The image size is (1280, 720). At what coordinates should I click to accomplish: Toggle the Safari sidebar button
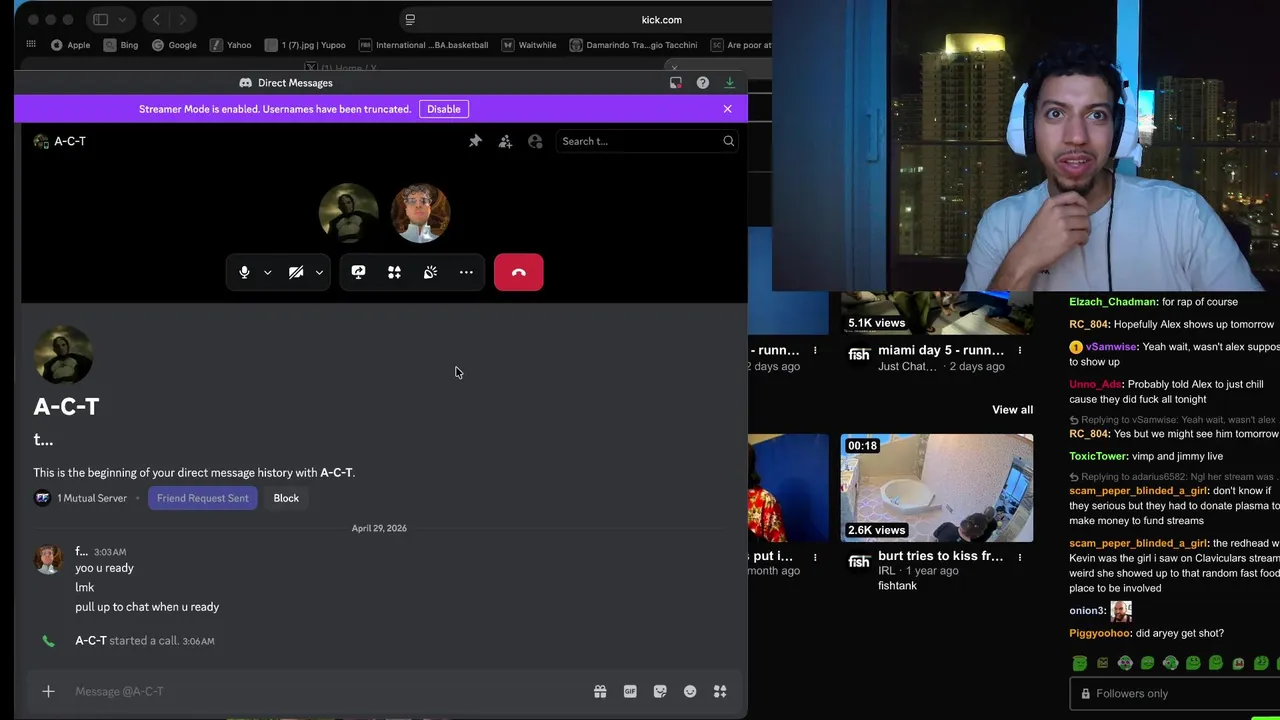[x=101, y=19]
